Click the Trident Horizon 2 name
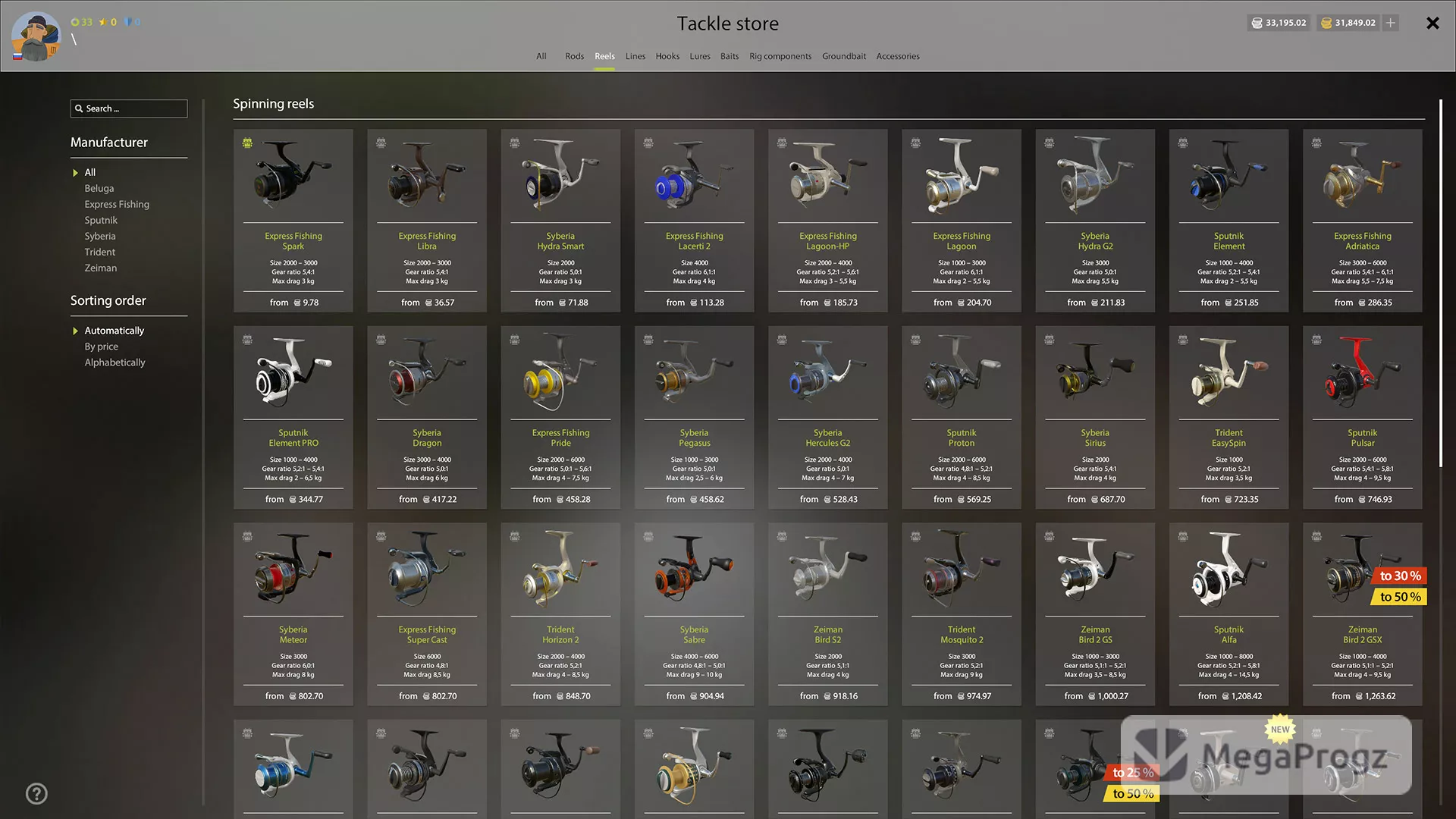 (560, 635)
